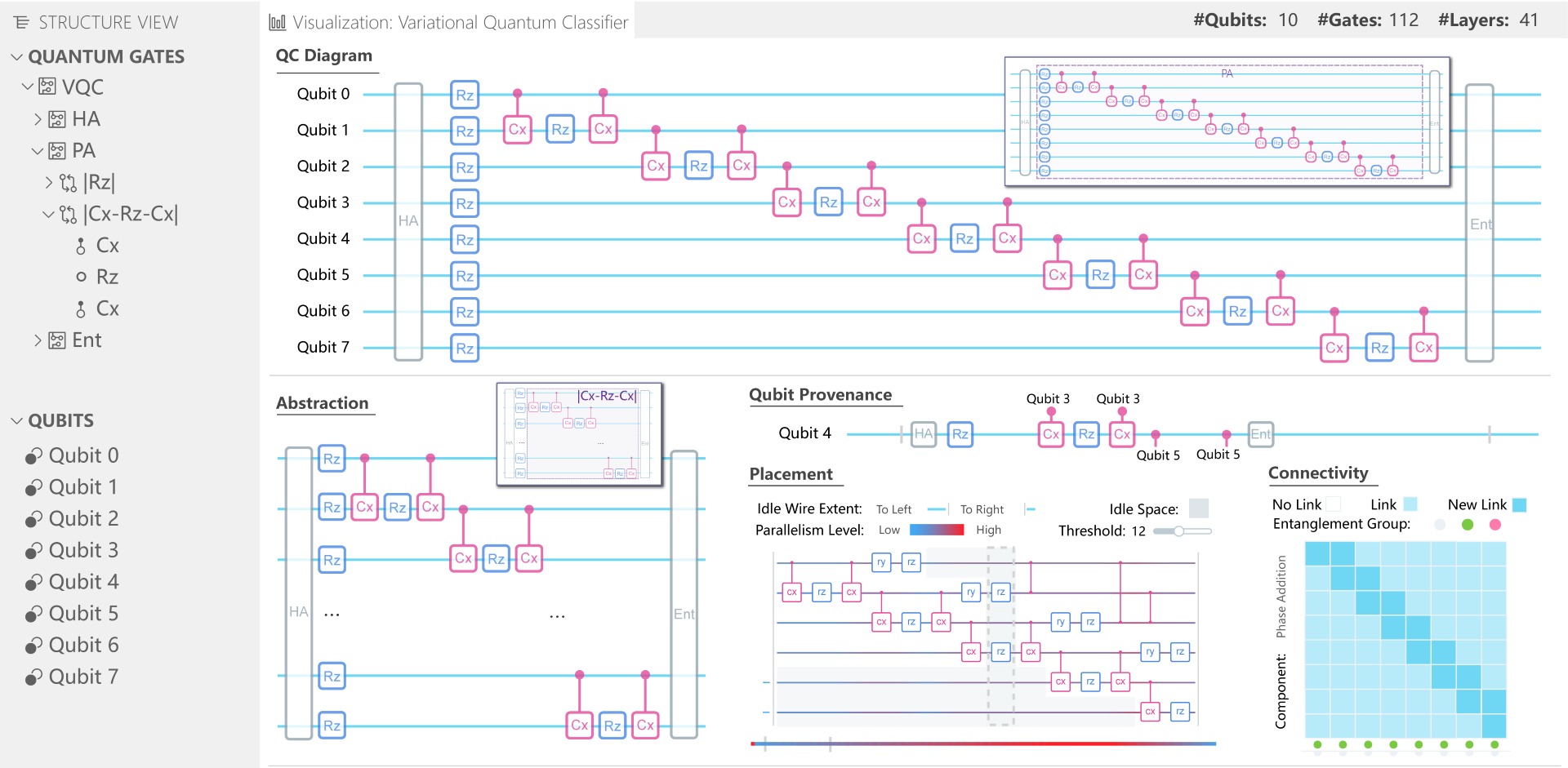Click the |Rz| pattern icon in tree
Screen dimensions: 1568x768
[69, 182]
